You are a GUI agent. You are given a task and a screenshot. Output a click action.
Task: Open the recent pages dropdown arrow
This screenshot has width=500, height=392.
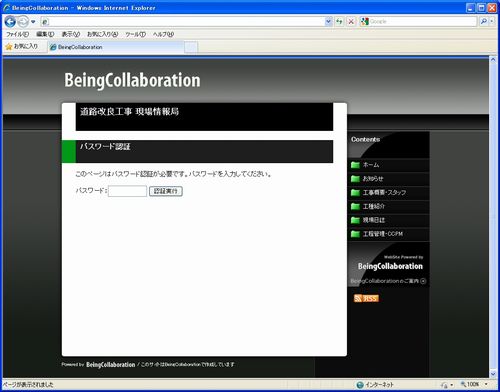[33, 22]
